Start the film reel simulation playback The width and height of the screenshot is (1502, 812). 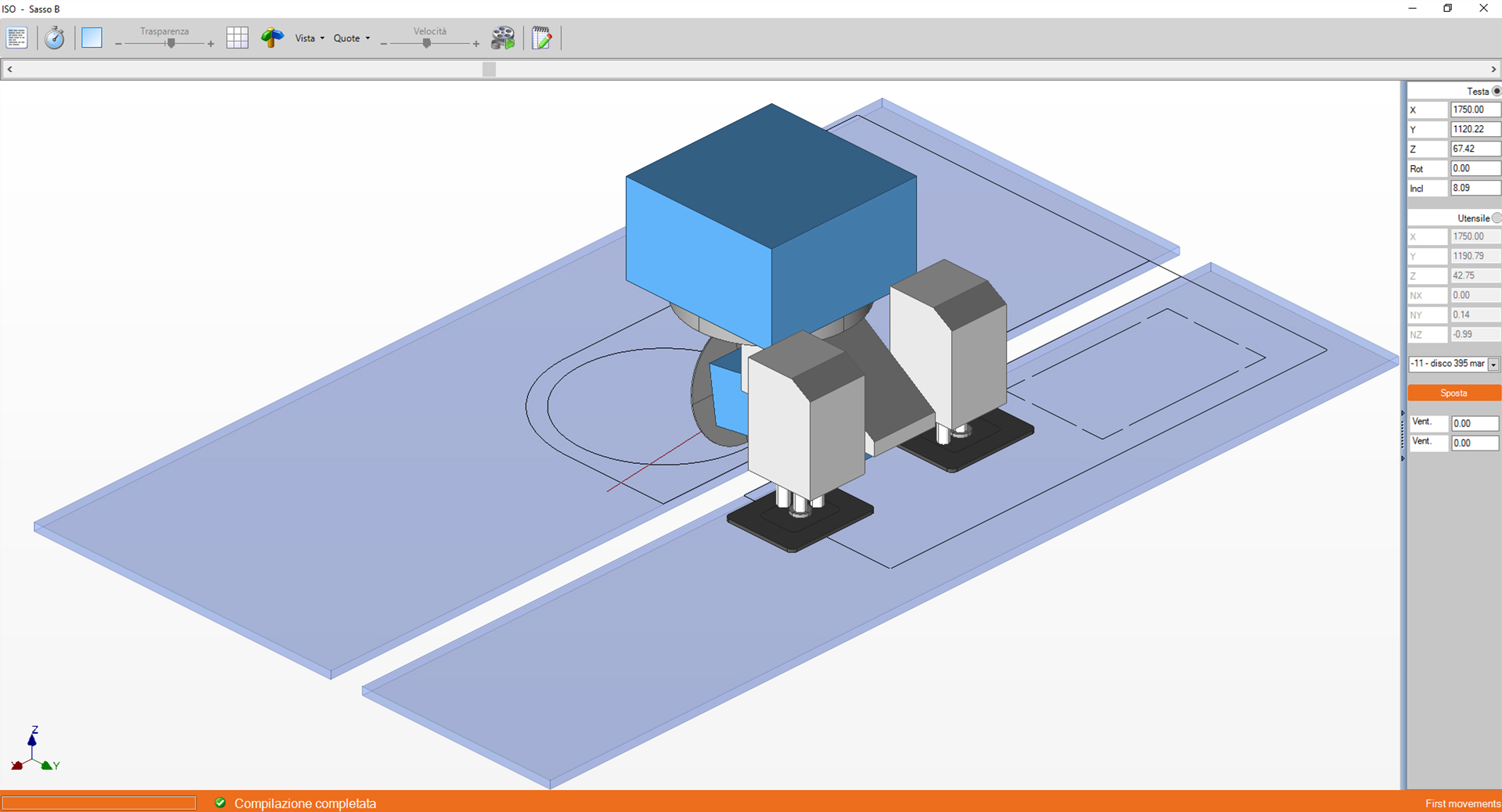tap(503, 38)
